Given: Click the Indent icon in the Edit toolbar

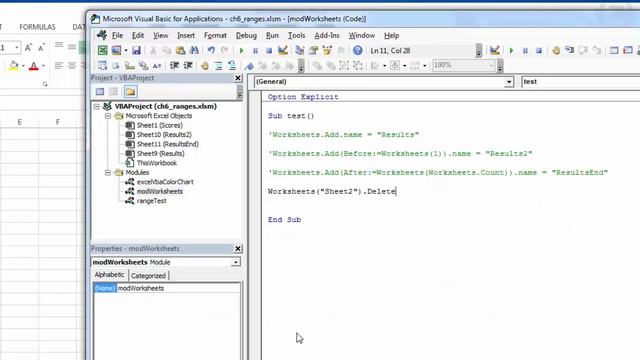Looking at the screenshot, I should 174,65.
